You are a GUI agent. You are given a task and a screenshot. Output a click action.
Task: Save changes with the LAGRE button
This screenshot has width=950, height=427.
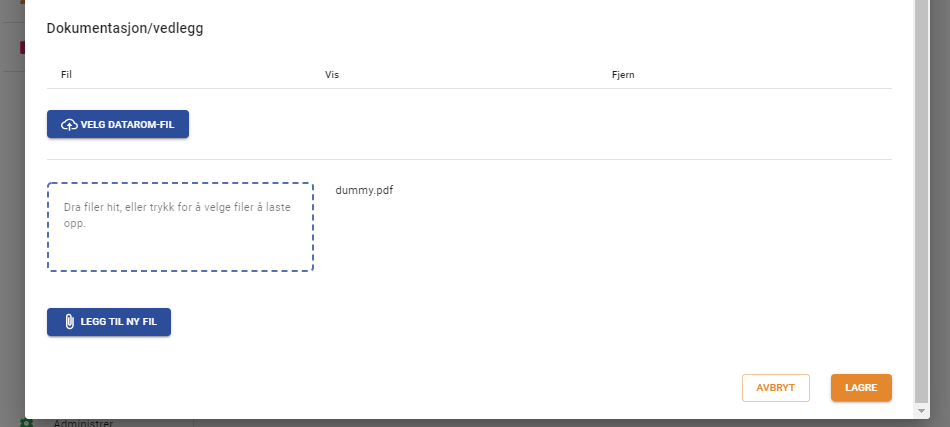pyautogui.click(x=861, y=388)
